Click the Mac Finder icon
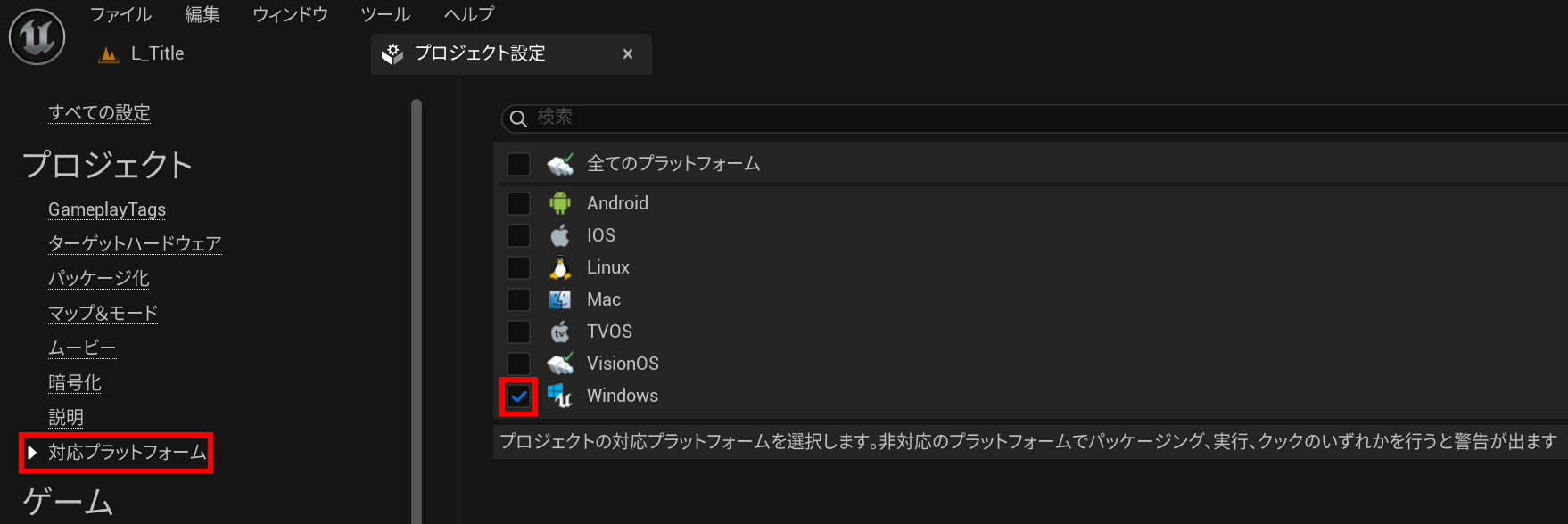1568x524 pixels. click(560, 299)
